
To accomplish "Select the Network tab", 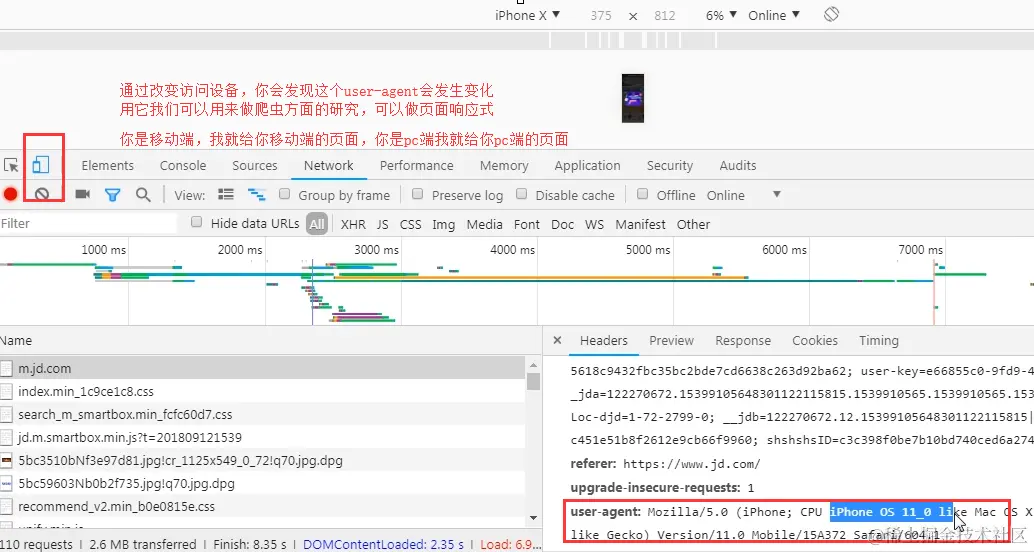I will click(x=328, y=166).
